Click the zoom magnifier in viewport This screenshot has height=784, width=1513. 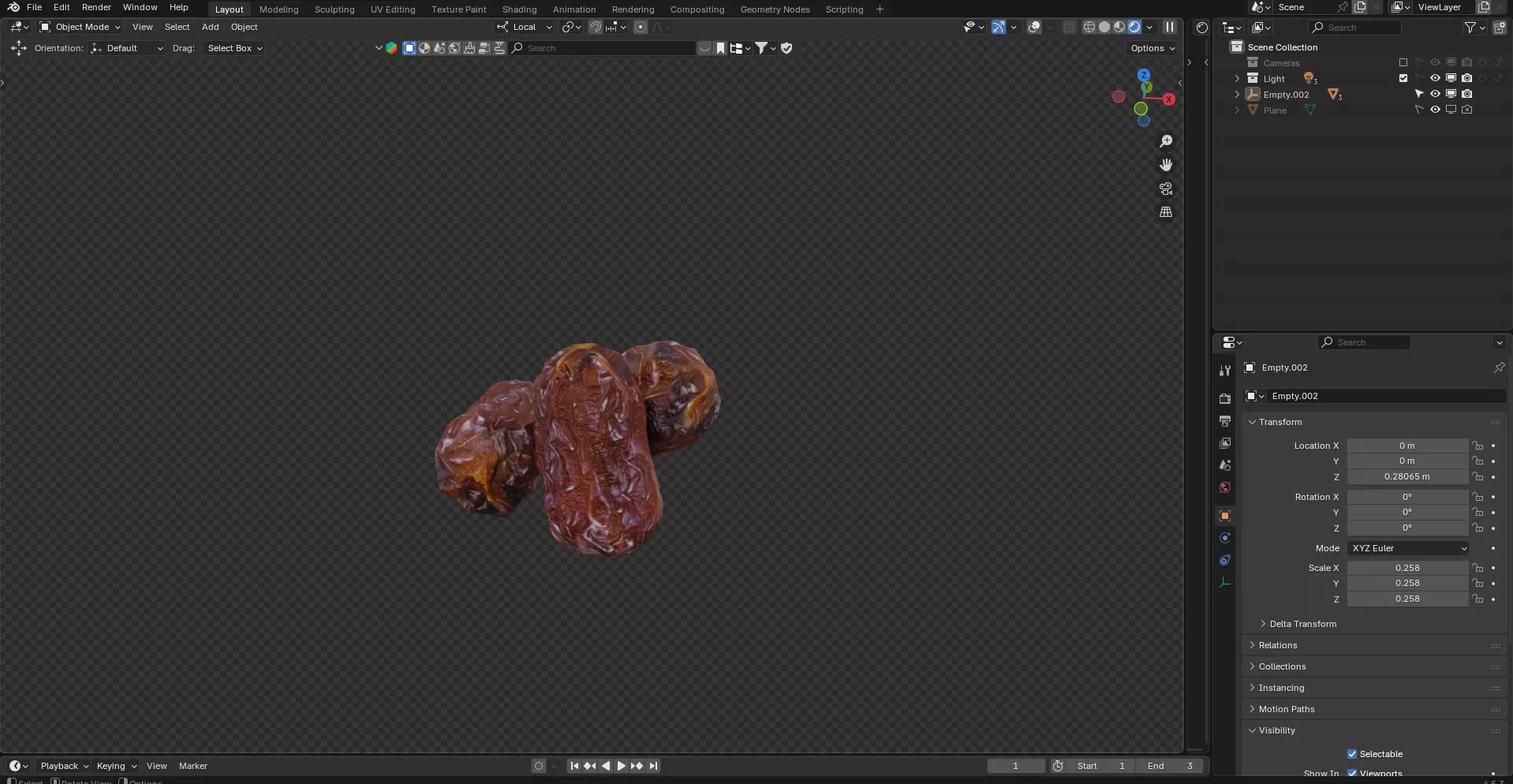[1166, 141]
